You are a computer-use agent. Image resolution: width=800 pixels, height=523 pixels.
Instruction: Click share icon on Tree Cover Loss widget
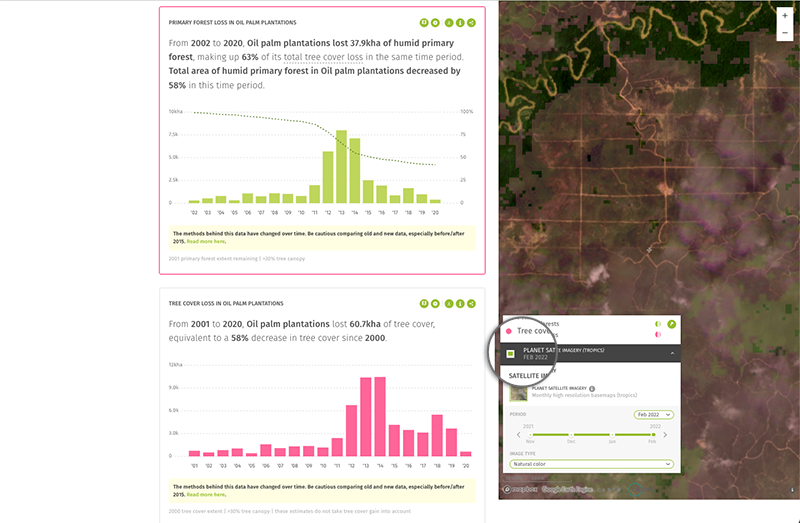[472, 302]
